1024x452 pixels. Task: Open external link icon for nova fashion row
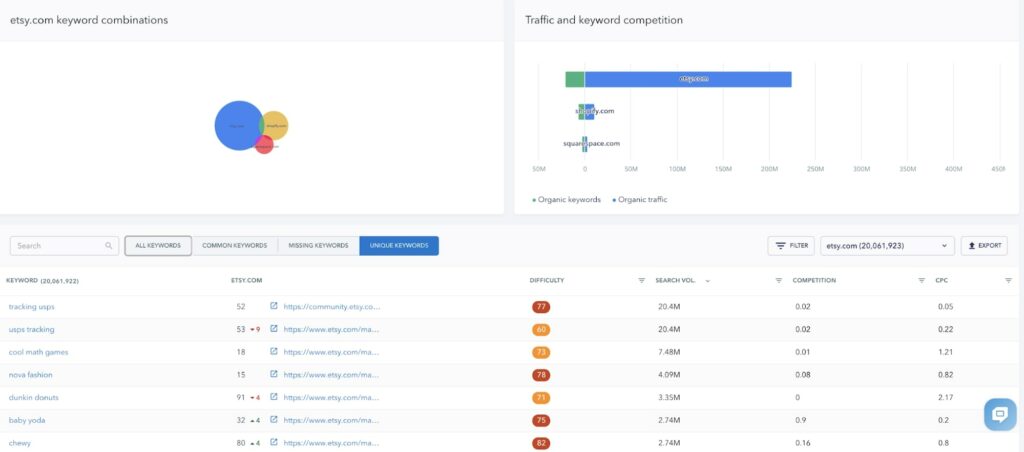[x=274, y=374]
